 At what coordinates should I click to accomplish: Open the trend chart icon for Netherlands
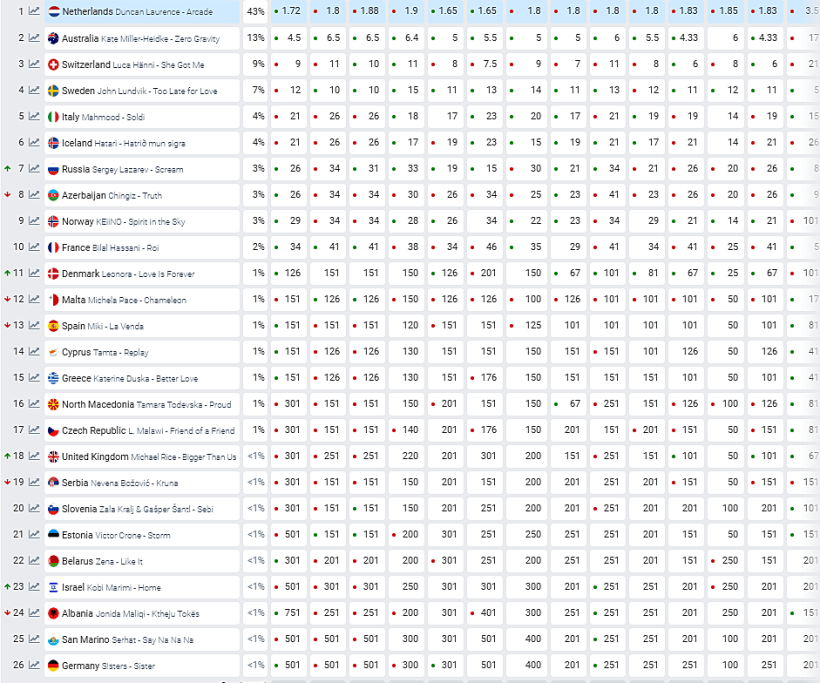[x=34, y=12]
